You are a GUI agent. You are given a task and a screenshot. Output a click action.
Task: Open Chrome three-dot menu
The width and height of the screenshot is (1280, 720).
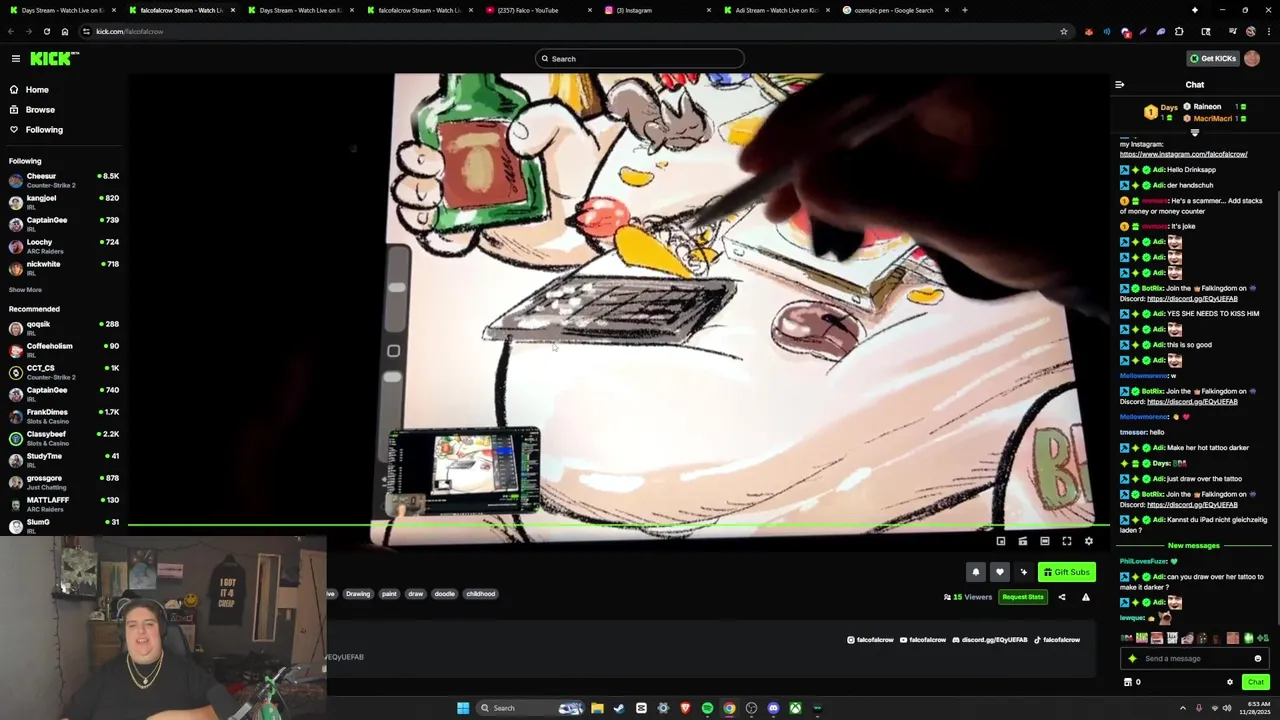coord(1267,31)
